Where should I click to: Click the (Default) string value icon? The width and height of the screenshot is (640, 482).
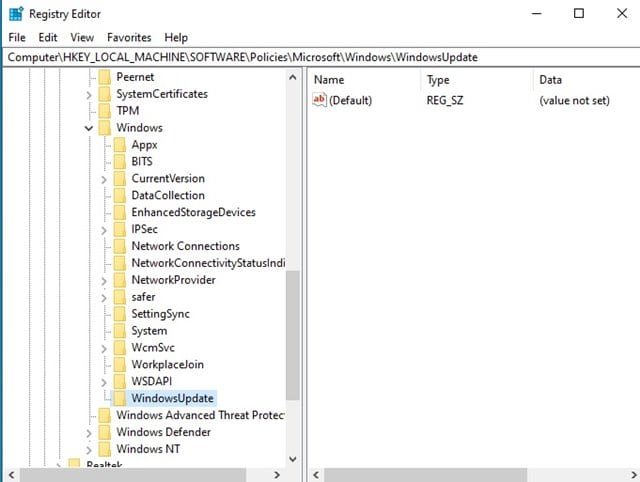click(x=319, y=100)
